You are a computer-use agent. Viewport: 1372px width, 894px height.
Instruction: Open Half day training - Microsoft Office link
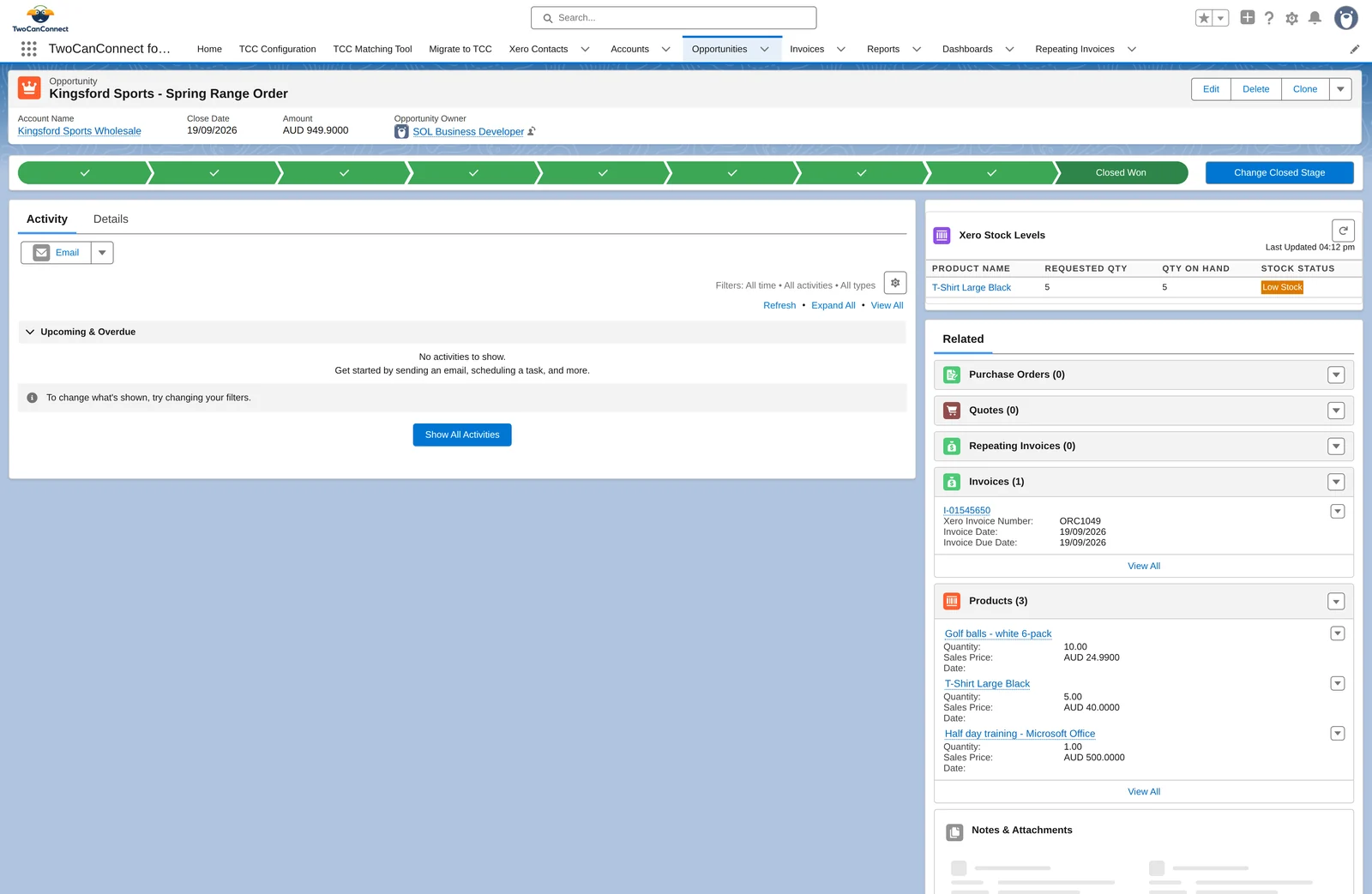point(1020,734)
